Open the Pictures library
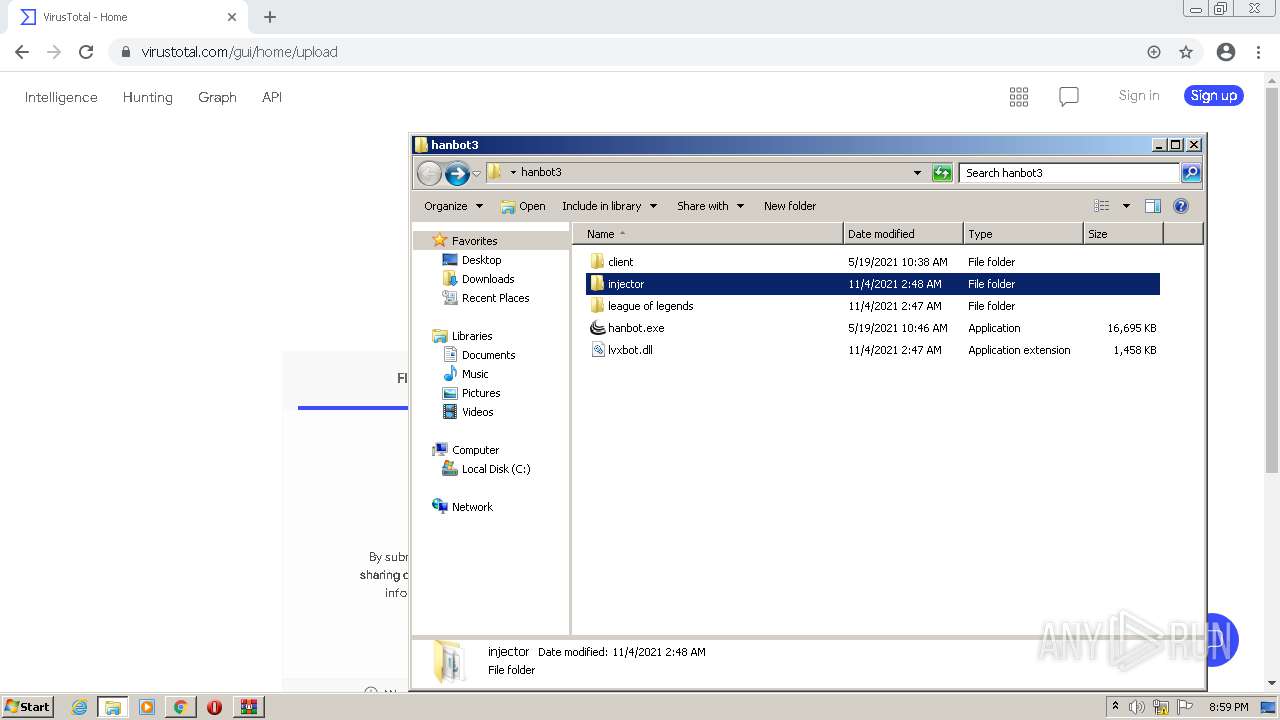The image size is (1280, 720). click(x=481, y=393)
